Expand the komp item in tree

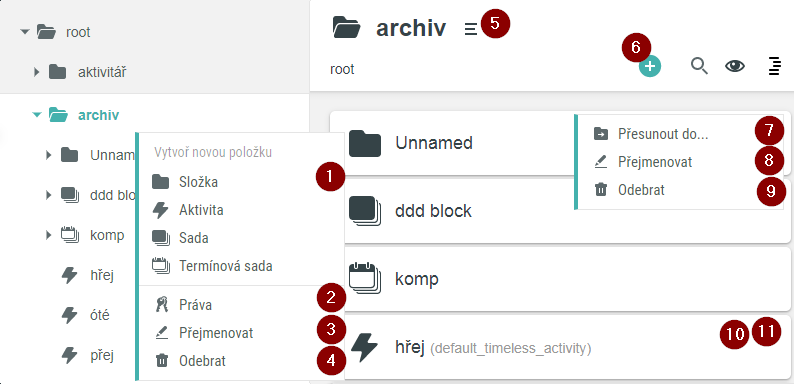49,235
